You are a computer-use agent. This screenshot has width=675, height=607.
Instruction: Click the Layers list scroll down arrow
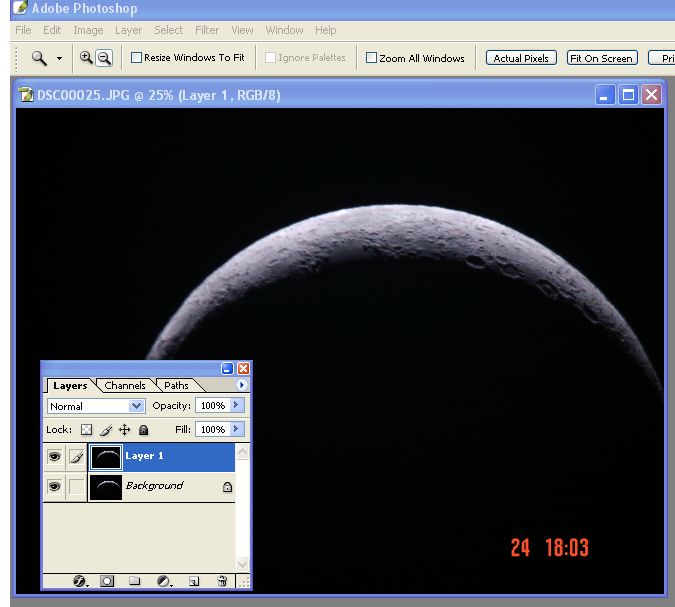[242, 564]
